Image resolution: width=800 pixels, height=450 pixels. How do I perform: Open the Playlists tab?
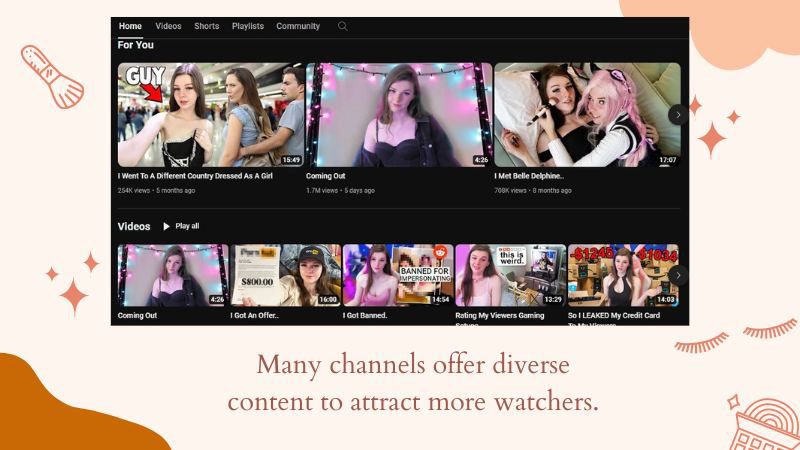(x=248, y=26)
